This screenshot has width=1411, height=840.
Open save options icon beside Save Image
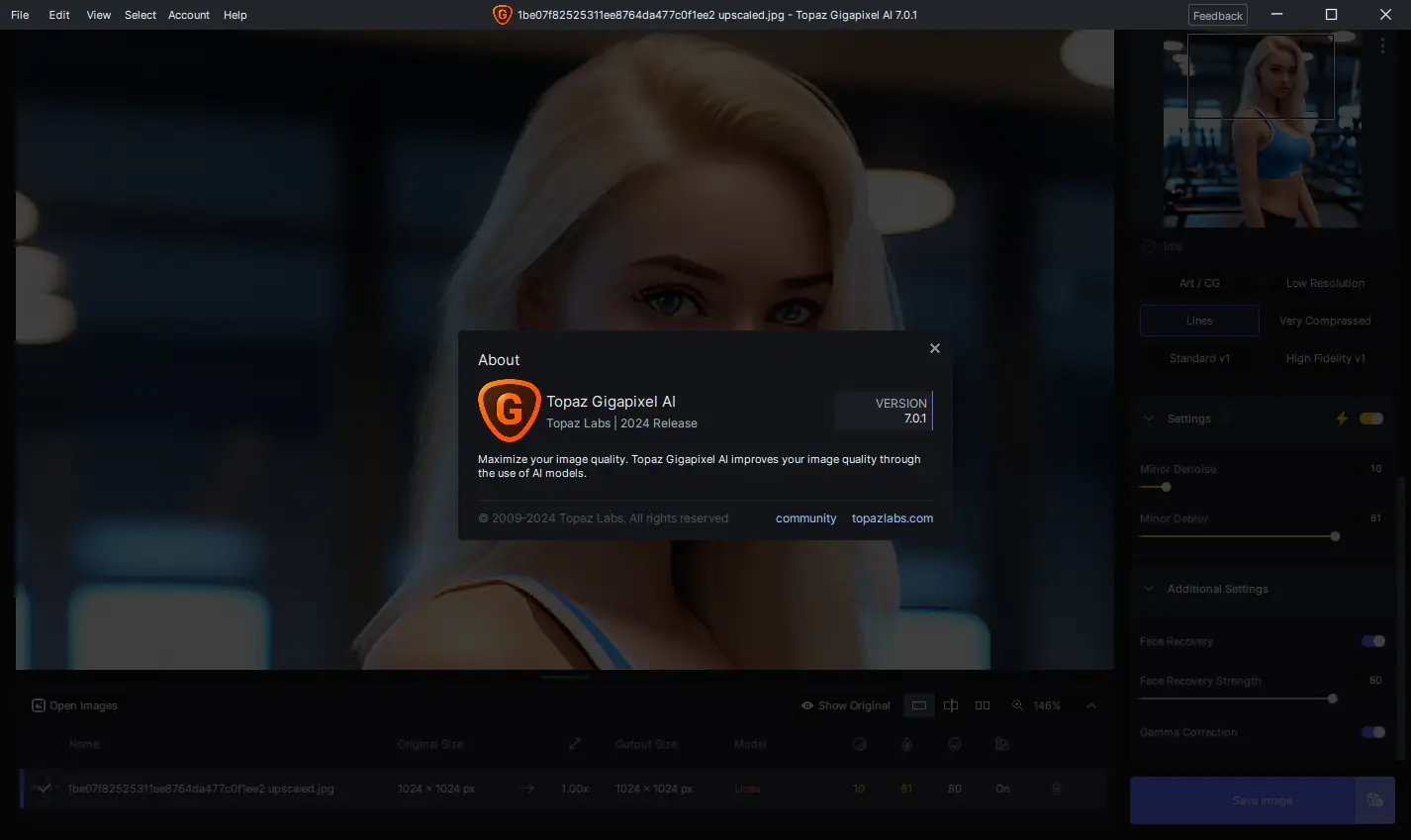pyautogui.click(x=1374, y=800)
